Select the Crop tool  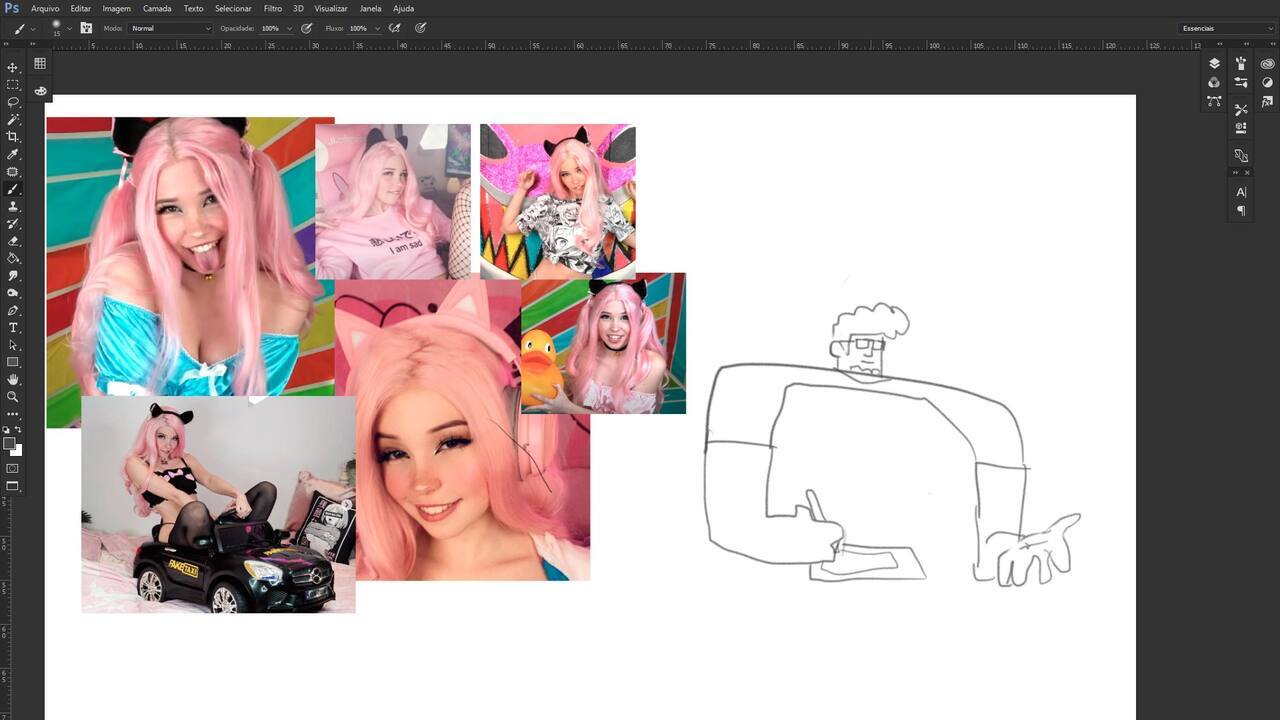13,137
